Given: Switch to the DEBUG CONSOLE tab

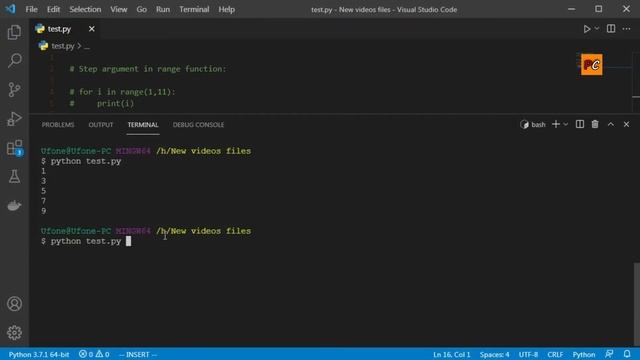Looking at the screenshot, I should 198,125.
